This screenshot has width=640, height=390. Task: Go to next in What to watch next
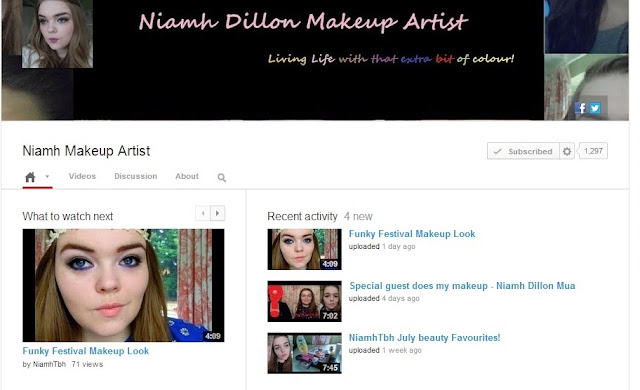click(x=218, y=213)
